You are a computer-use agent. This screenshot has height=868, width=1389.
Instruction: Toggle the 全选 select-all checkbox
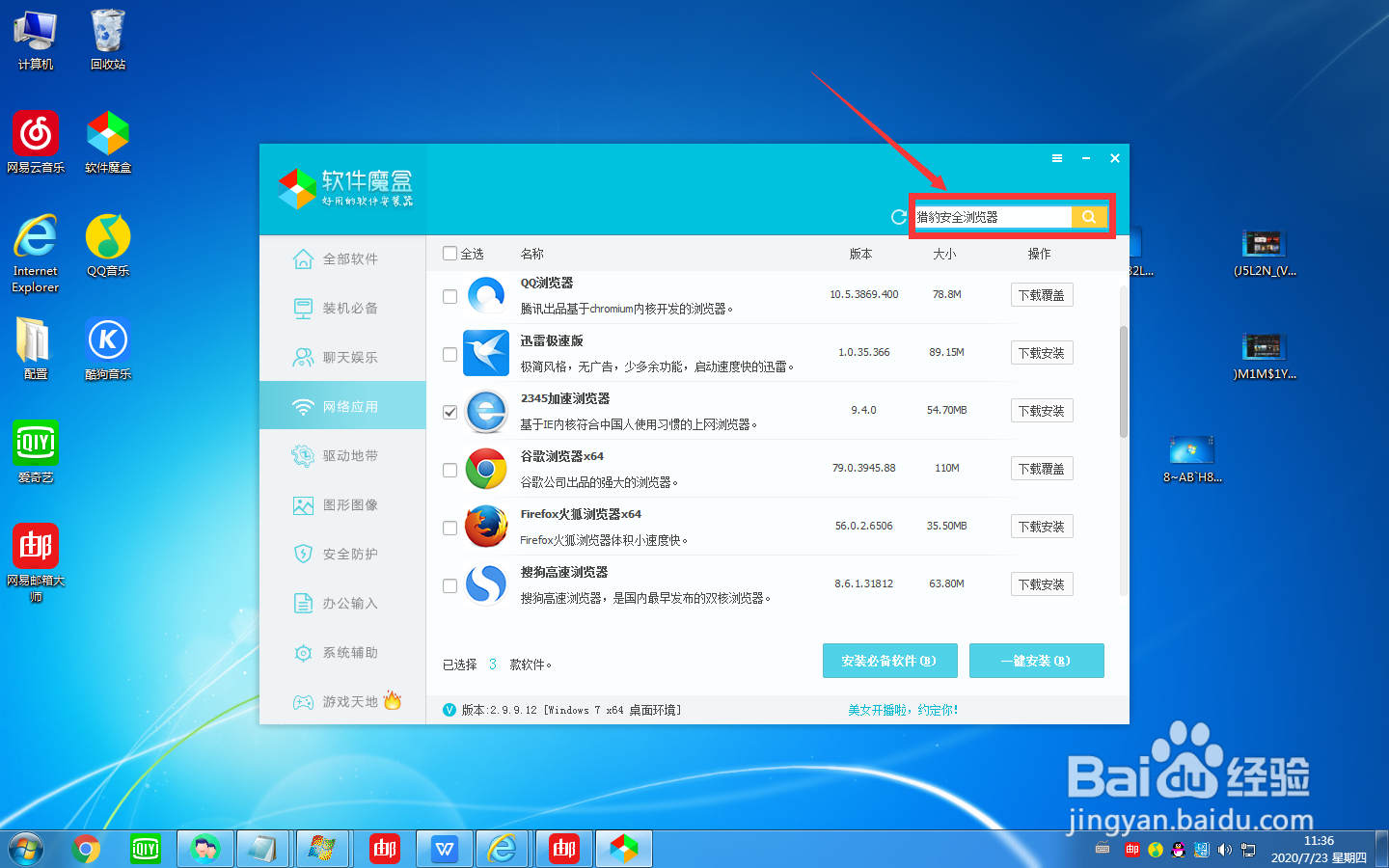449,254
